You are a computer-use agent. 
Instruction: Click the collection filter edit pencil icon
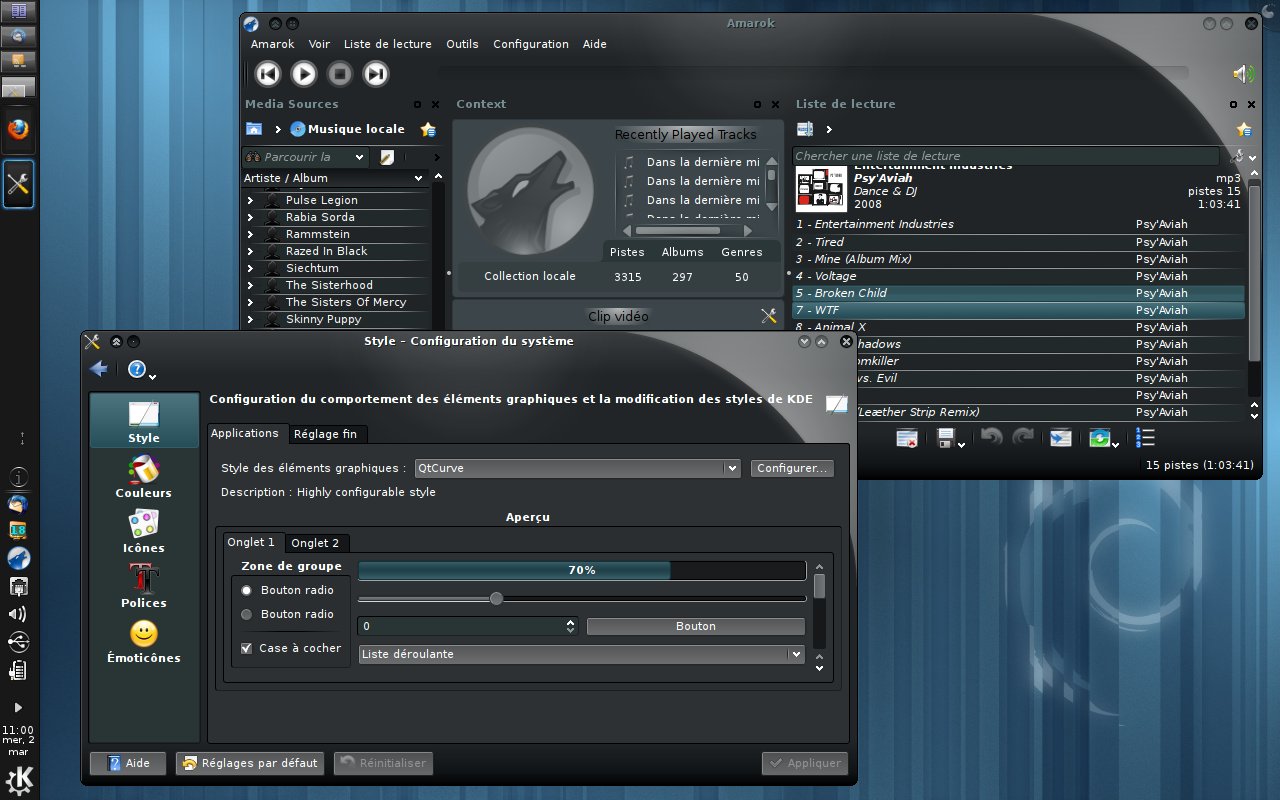coord(387,157)
